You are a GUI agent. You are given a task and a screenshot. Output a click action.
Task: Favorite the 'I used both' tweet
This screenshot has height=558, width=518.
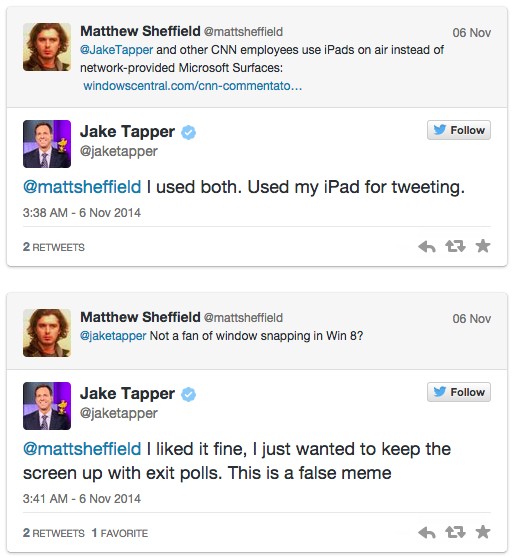pos(483,246)
